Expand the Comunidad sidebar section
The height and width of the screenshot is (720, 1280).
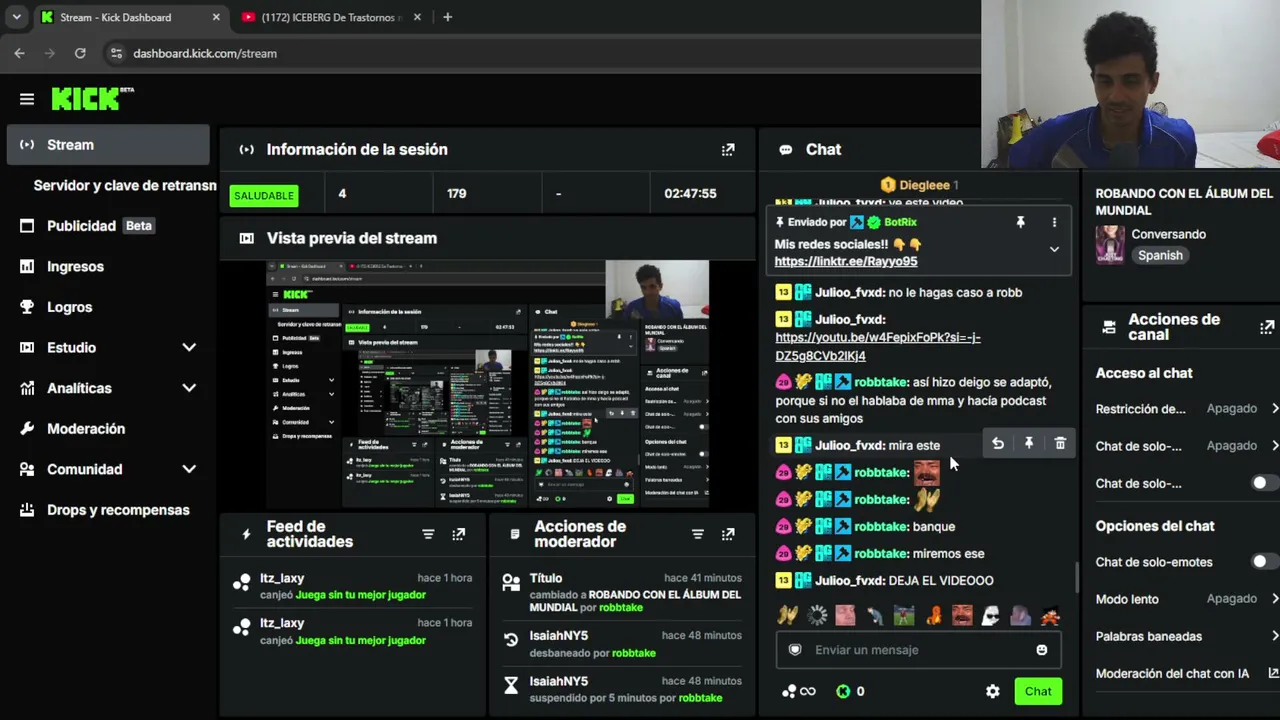click(x=189, y=469)
